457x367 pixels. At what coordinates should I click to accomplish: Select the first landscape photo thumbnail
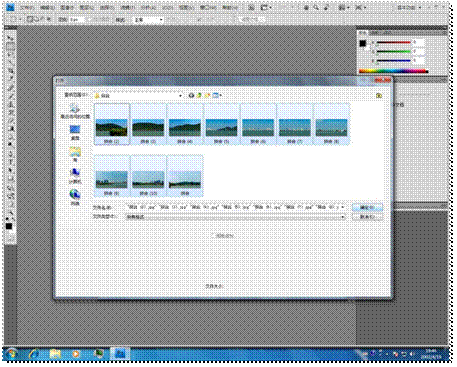point(112,124)
